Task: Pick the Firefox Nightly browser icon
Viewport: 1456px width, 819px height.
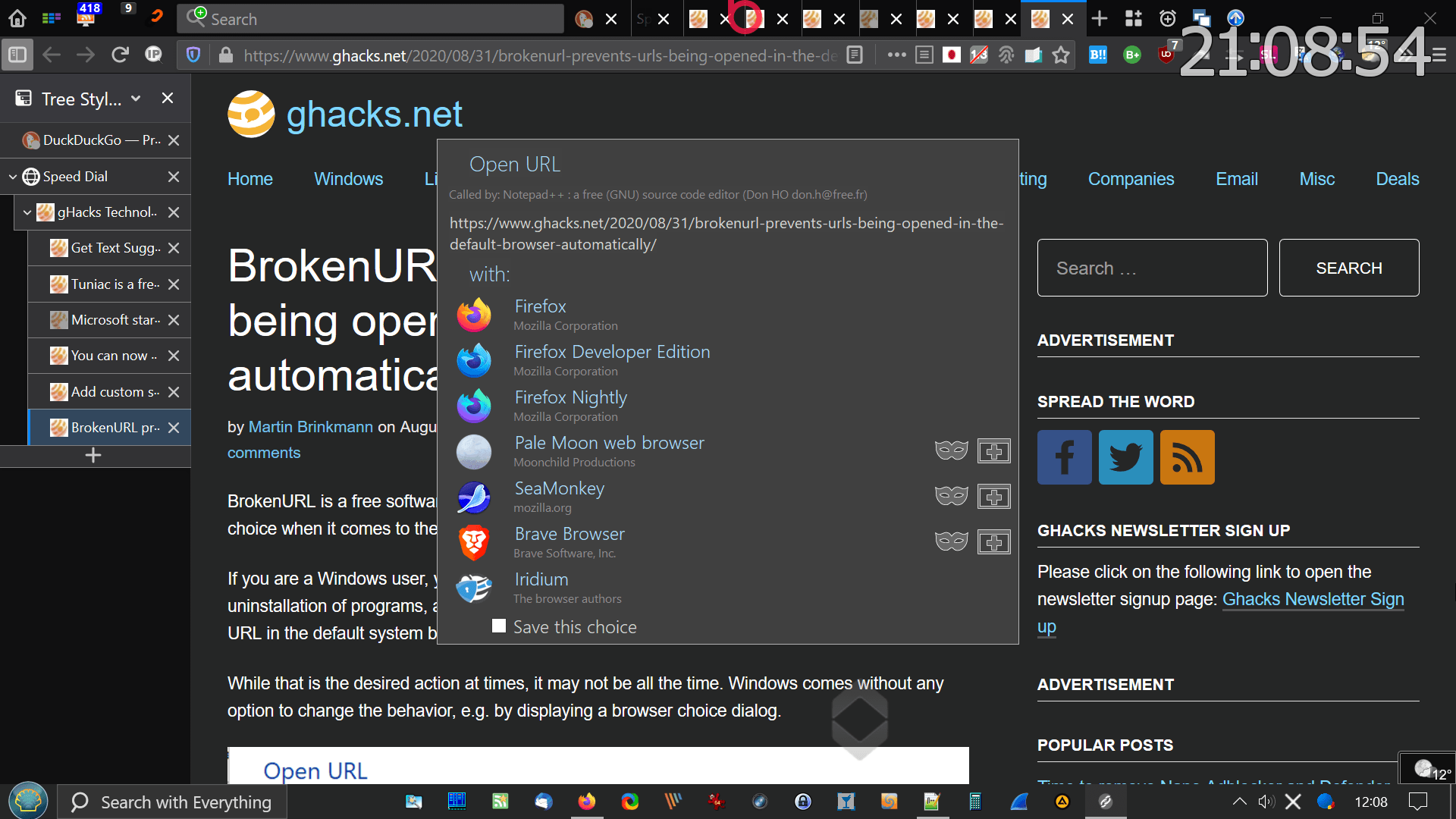Action: coord(474,406)
